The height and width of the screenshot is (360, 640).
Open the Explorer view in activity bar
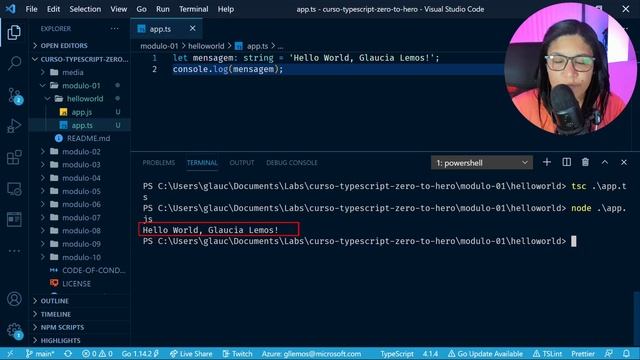(x=14, y=33)
